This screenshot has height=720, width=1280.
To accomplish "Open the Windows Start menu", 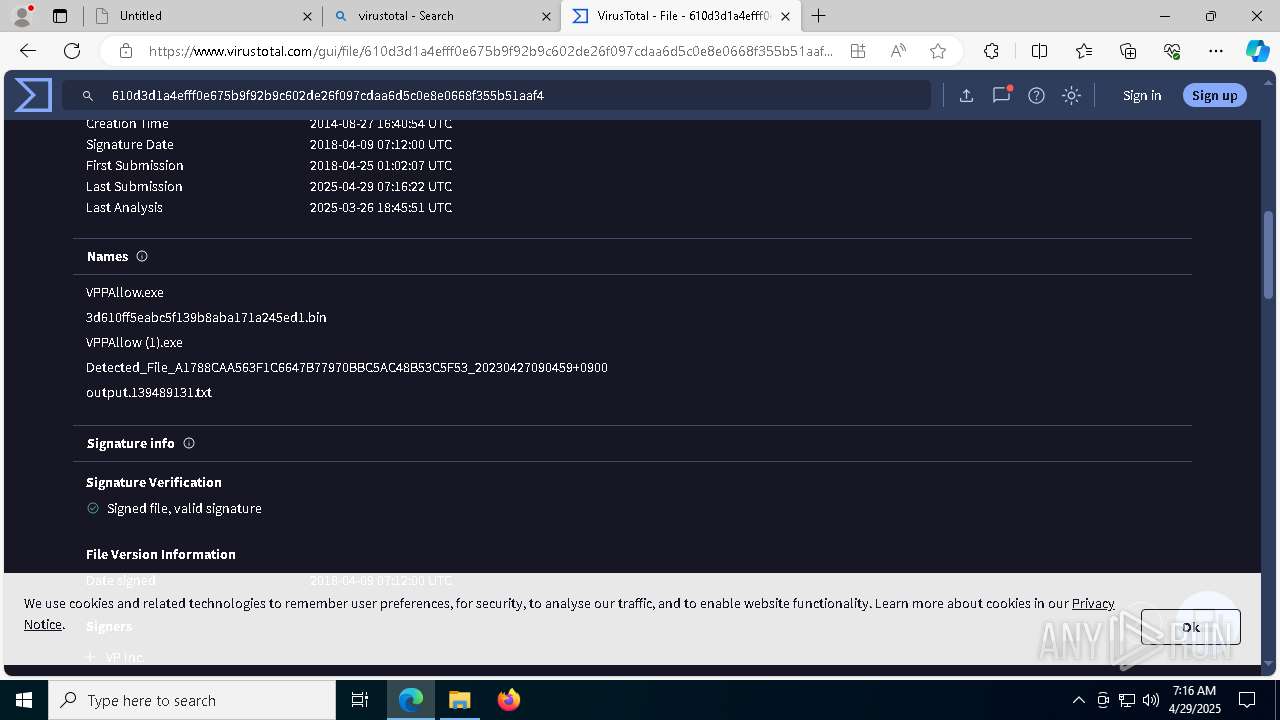I will pos(24,700).
